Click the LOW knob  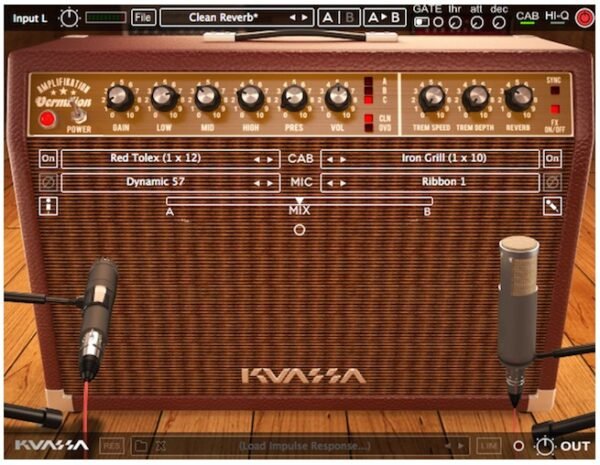pos(165,98)
